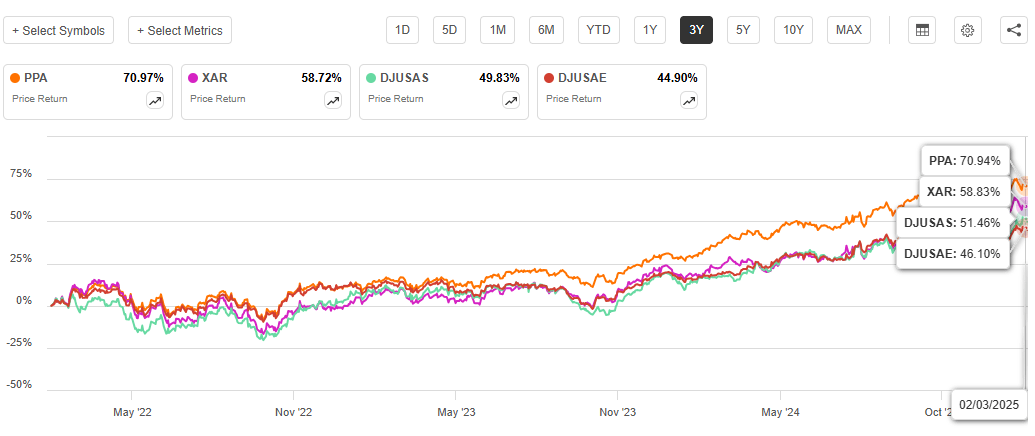This screenshot has height=436, width=1035.
Task: Click the 58.72% XAR return value
Action: [321, 78]
